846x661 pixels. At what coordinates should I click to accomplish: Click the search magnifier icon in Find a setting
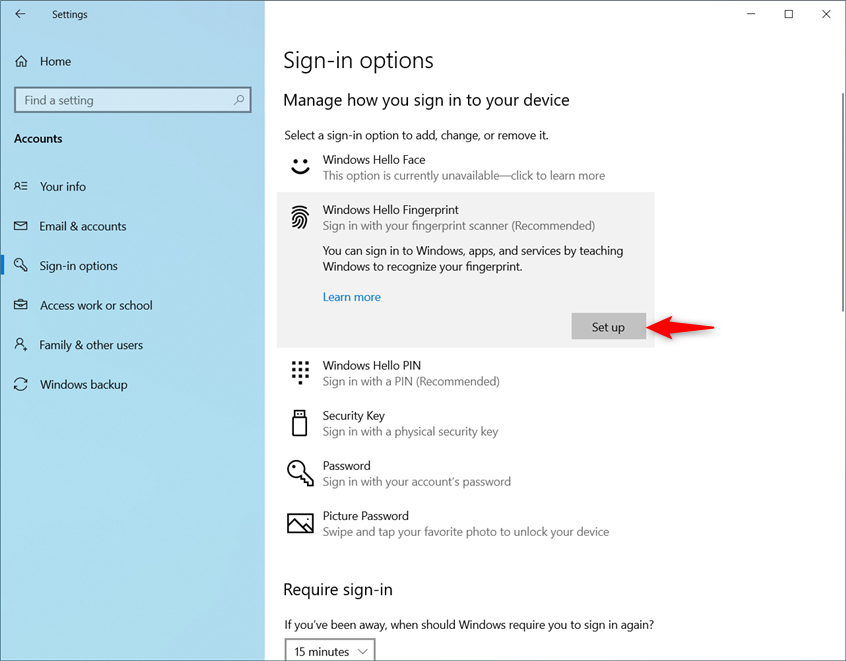coord(238,100)
